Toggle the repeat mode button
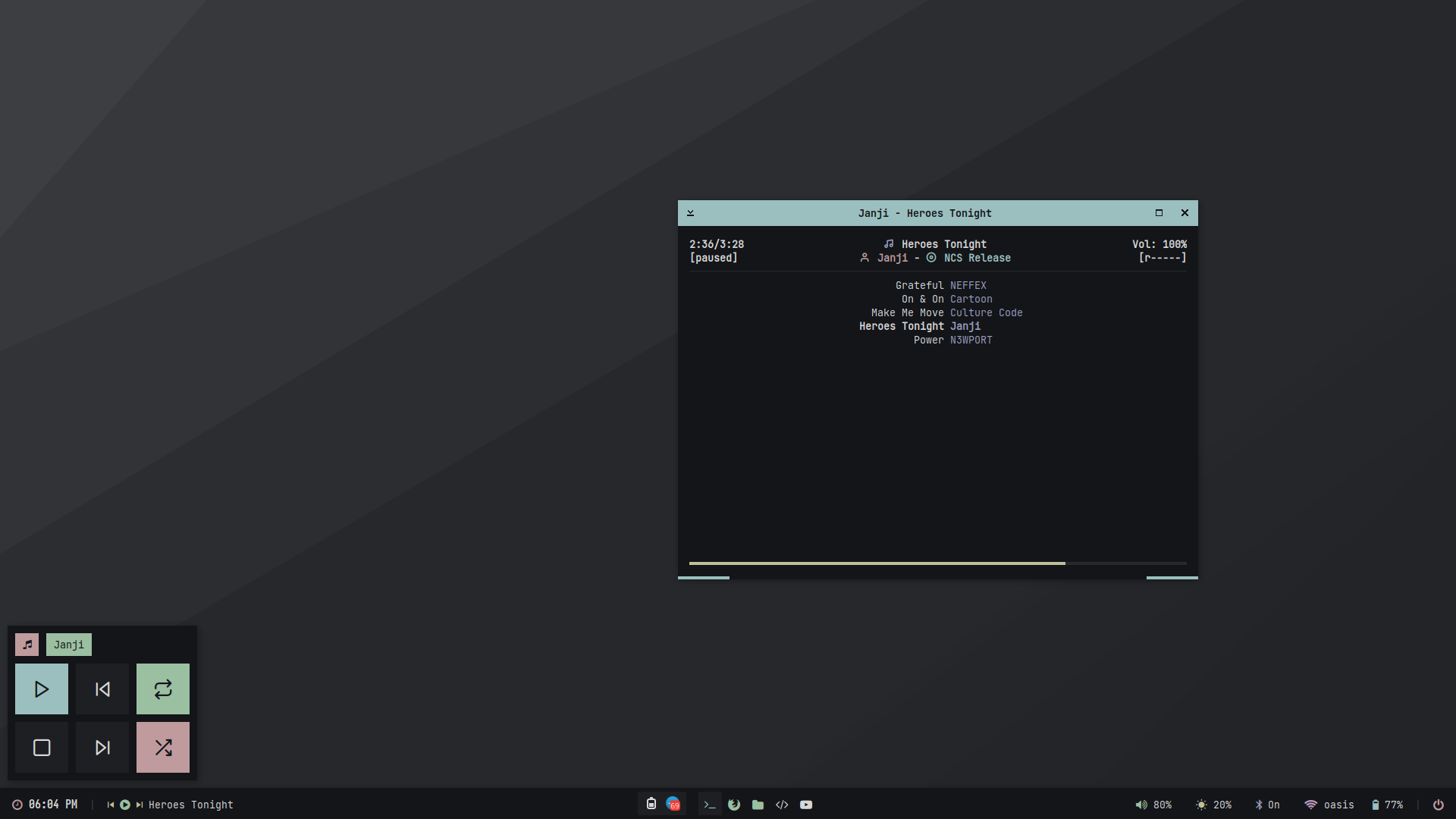This screenshot has height=819, width=1456. (x=163, y=689)
